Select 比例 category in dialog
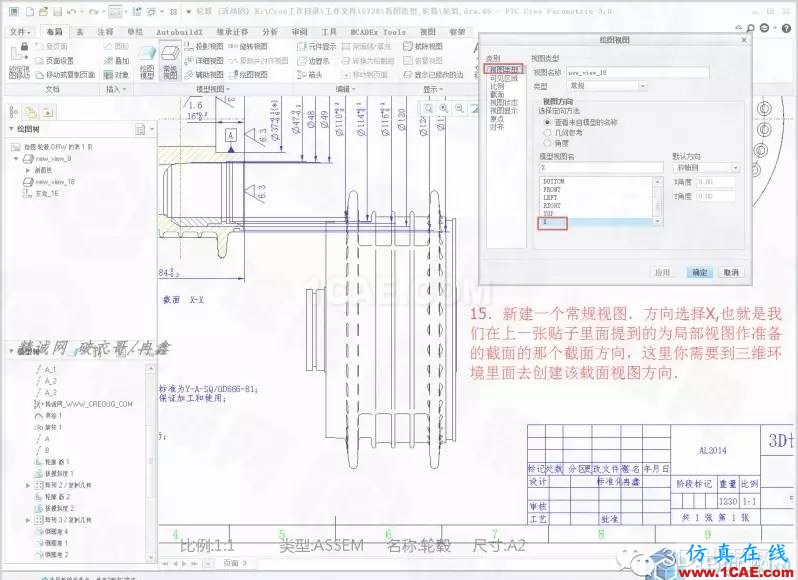The width and height of the screenshot is (798, 580). [x=497, y=86]
